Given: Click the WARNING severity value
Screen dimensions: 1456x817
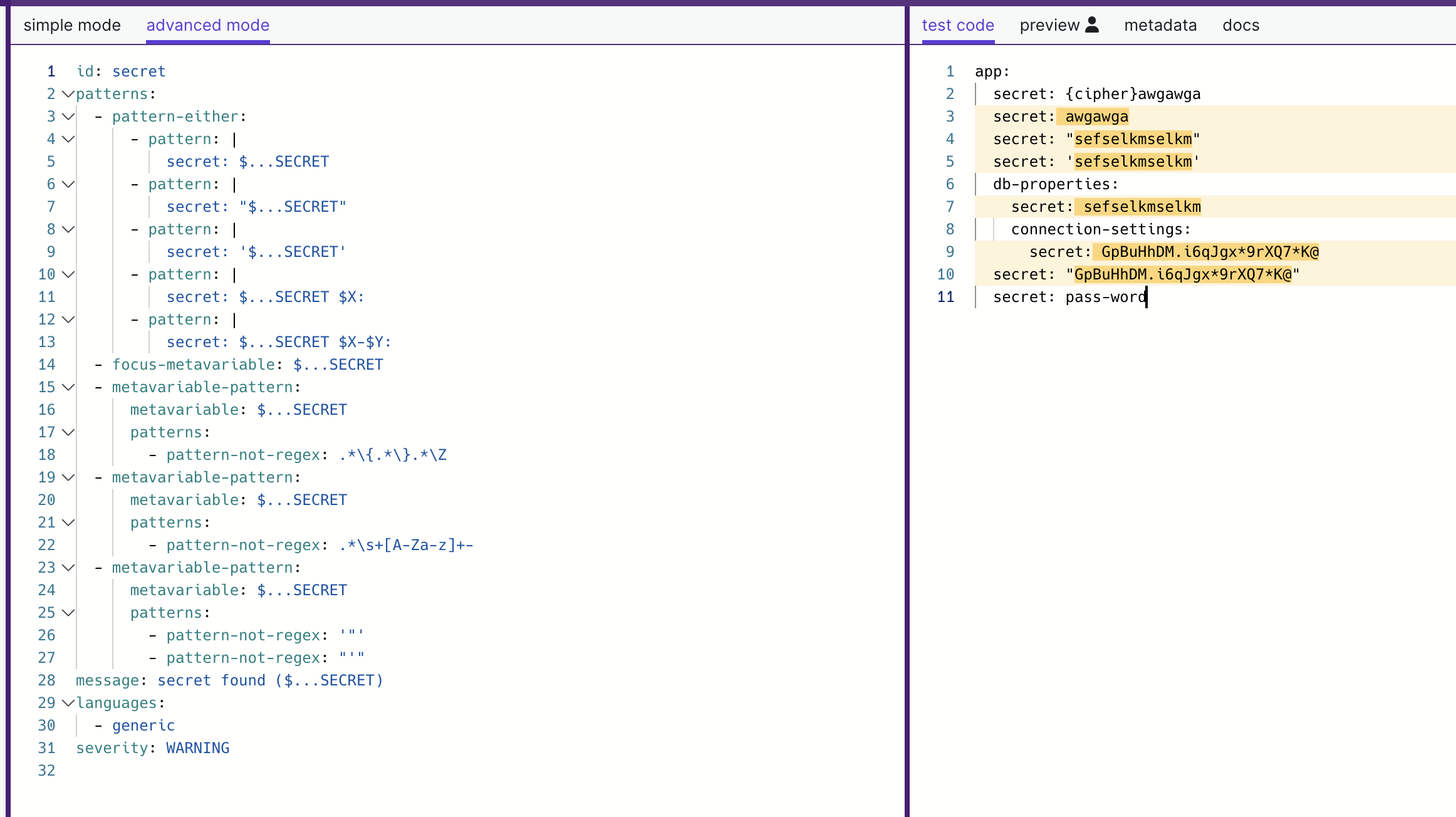Looking at the screenshot, I should click(197, 747).
